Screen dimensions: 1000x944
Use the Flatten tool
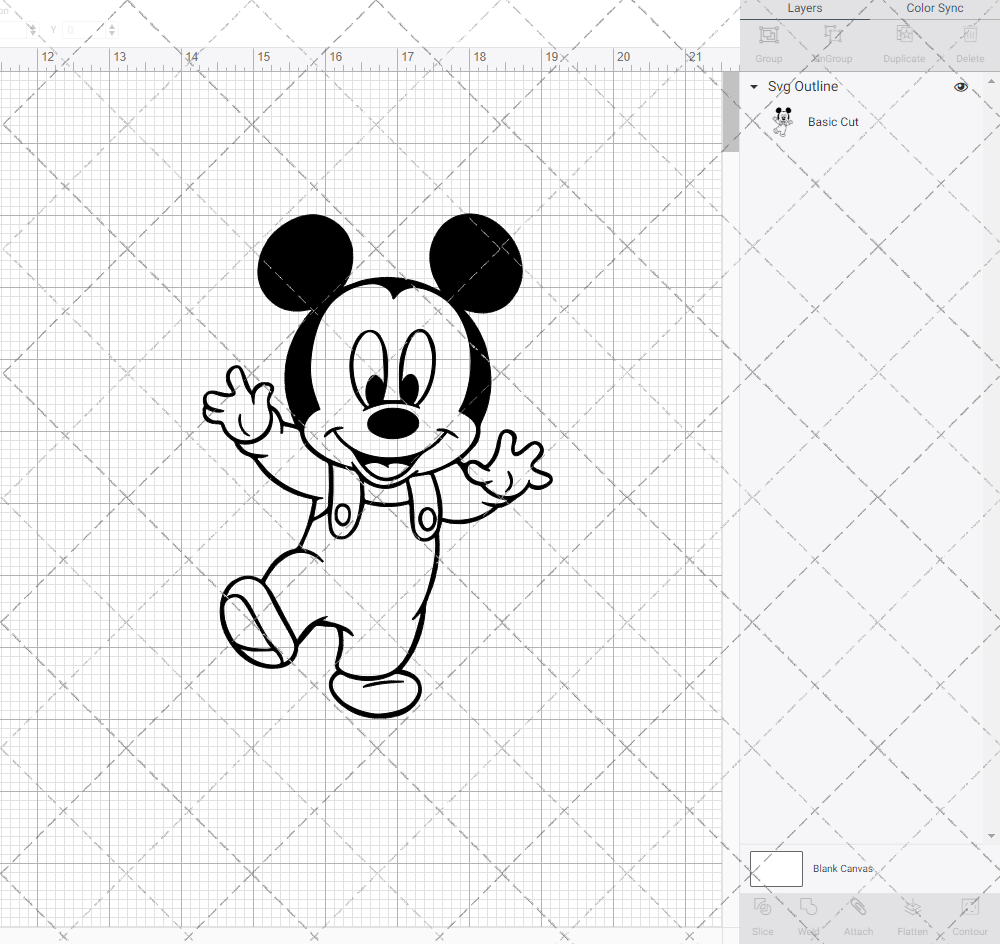(912, 915)
